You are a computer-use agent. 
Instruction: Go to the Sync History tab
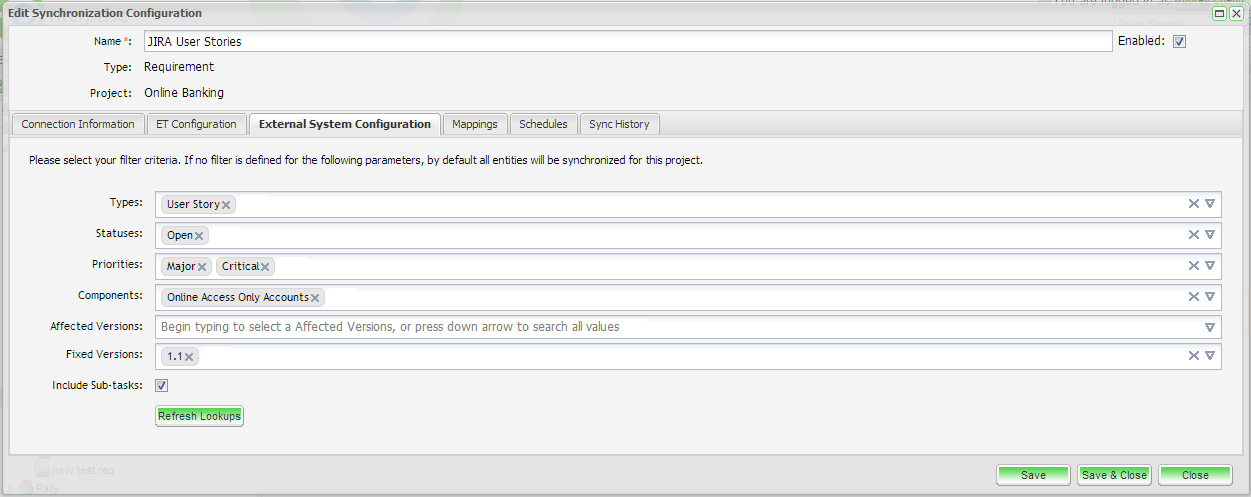(x=619, y=124)
